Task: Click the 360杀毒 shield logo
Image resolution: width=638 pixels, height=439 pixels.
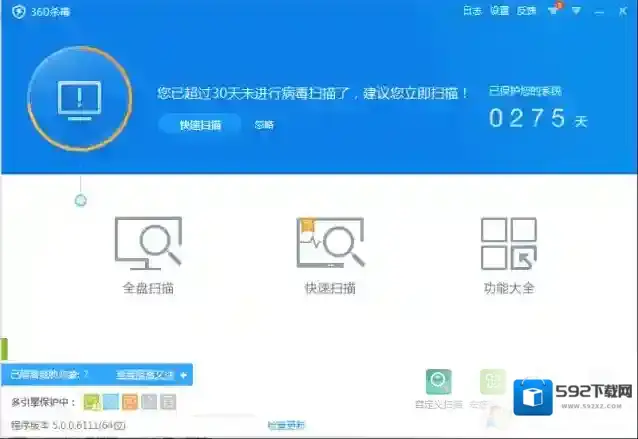Action: point(18,11)
